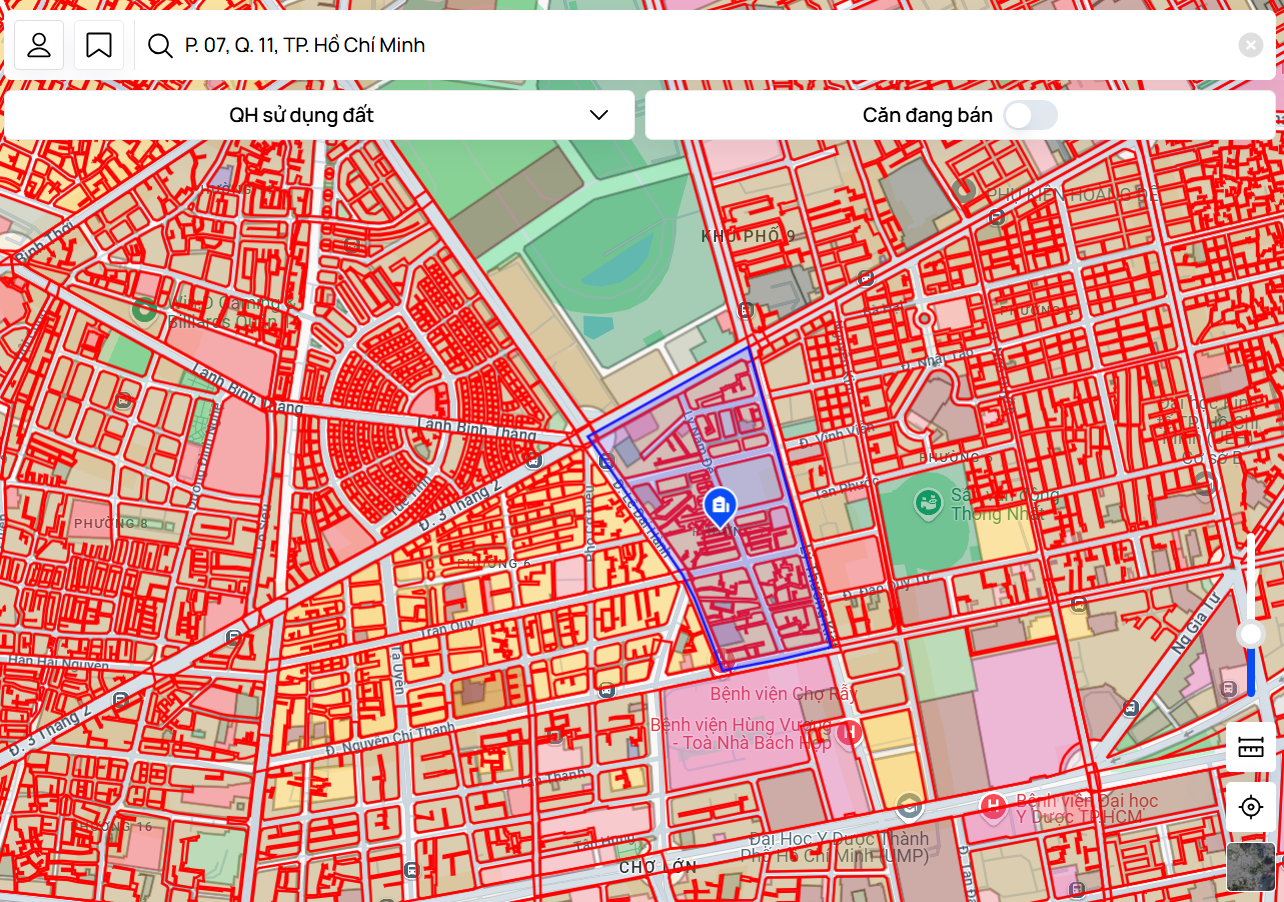Click the PHƯỜNG 6 ward label
Screen dimensions: 1284x902
pos(493,563)
